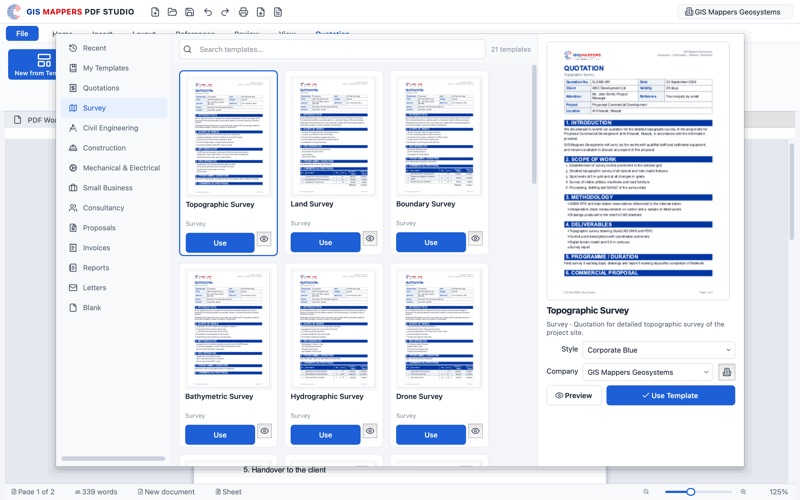Open the File menu
Viewport: 800px width, 500px height.
point(22,33)
